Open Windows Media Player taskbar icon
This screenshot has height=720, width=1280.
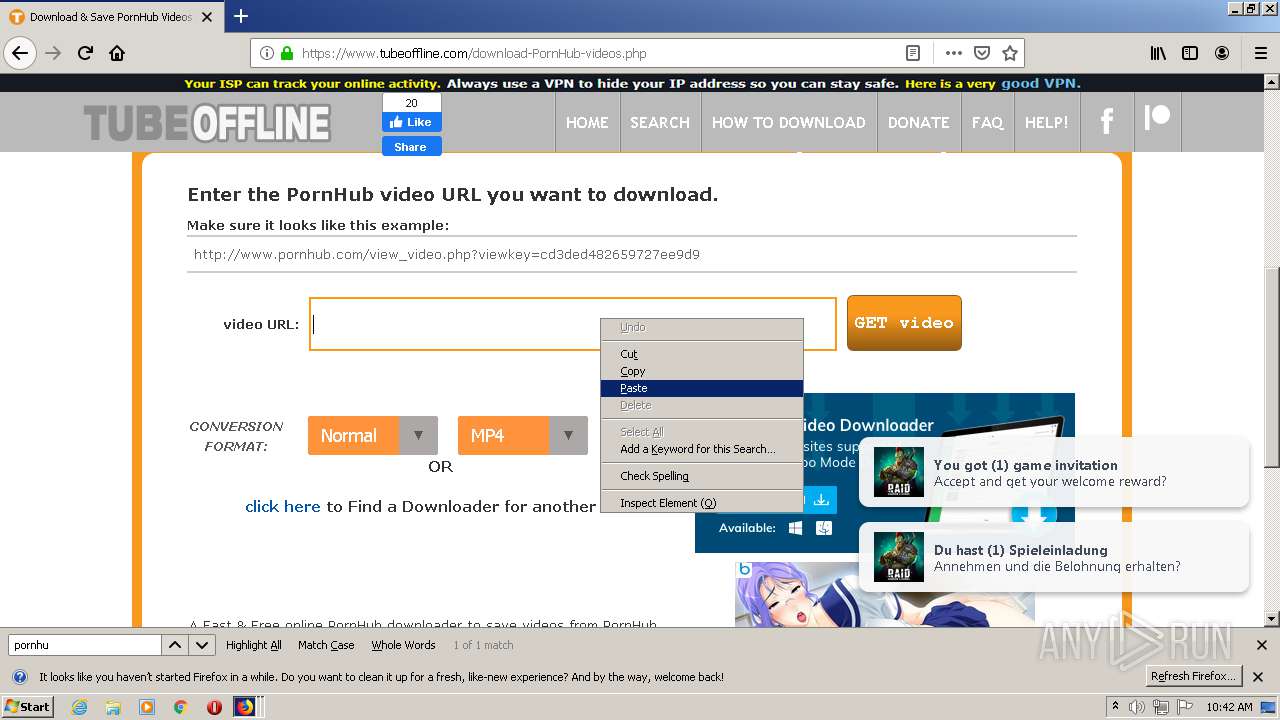pyautogui.click(x=147, y=707)
